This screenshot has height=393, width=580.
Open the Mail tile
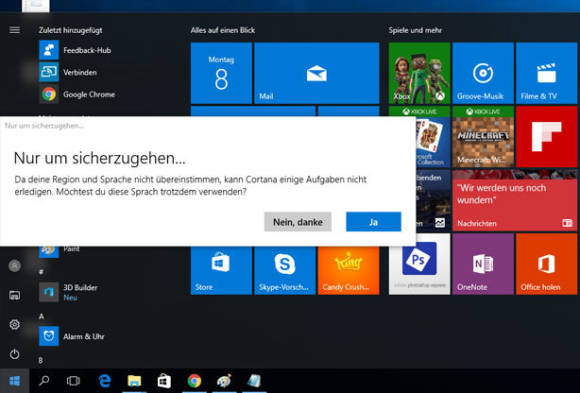317,73
